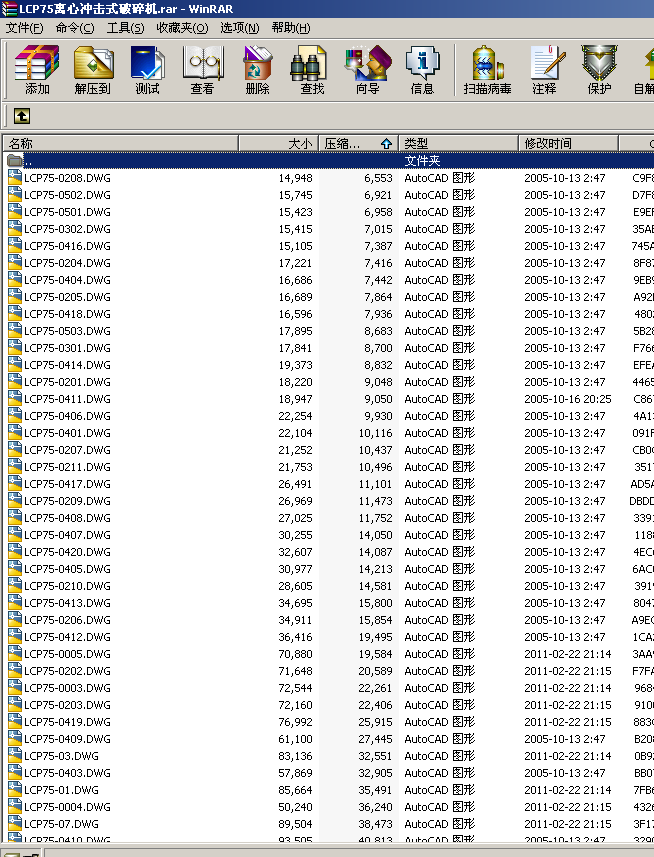This screenshot has height=857, width=654.
Task: Show archive Info (信息) icon
Action: [x=422, y=70]
